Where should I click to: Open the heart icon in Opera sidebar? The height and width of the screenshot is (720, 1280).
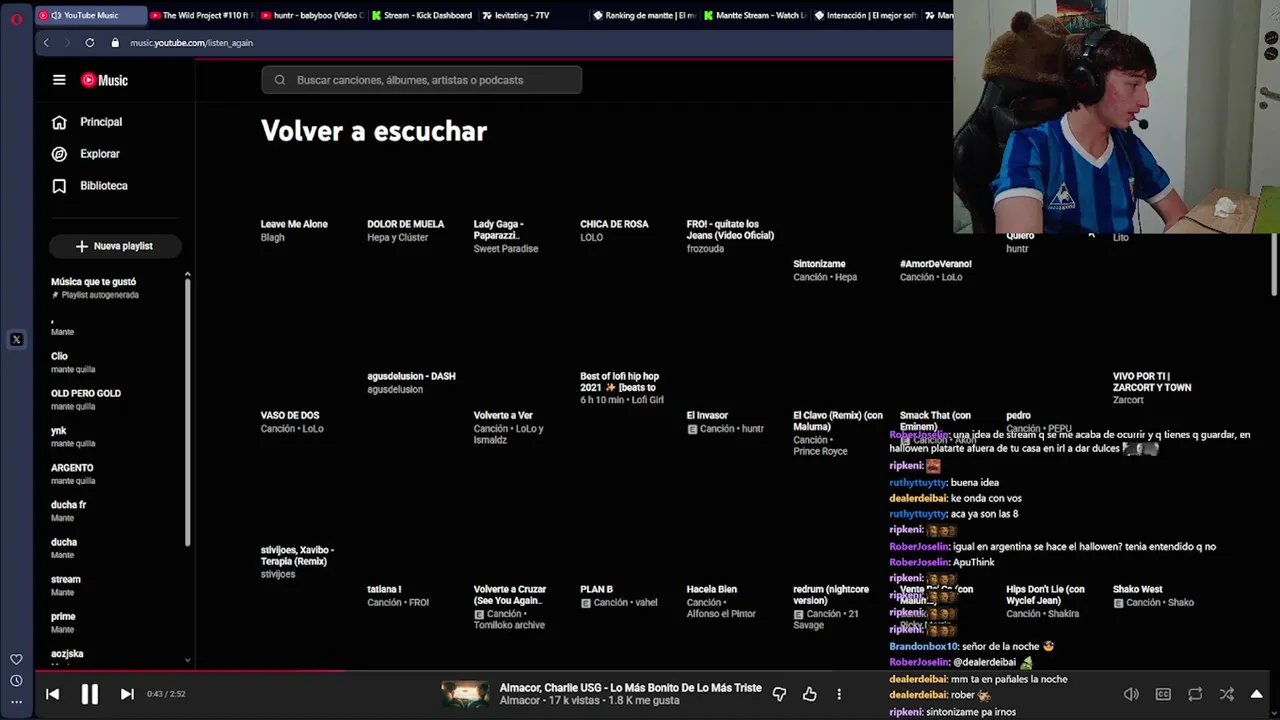pyautogui.click(x=16, y=660)
